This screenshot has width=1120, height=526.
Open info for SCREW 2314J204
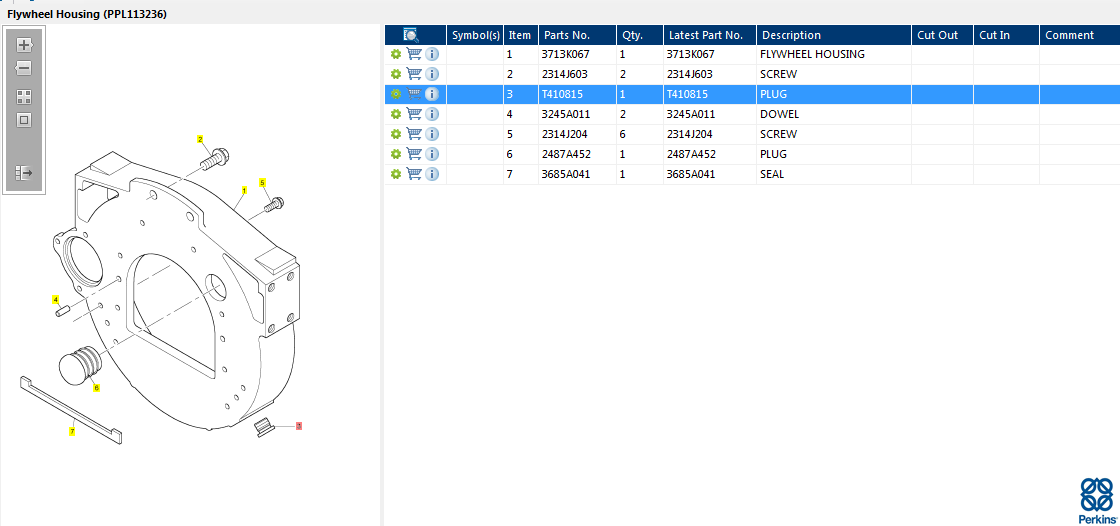[432, 134]
